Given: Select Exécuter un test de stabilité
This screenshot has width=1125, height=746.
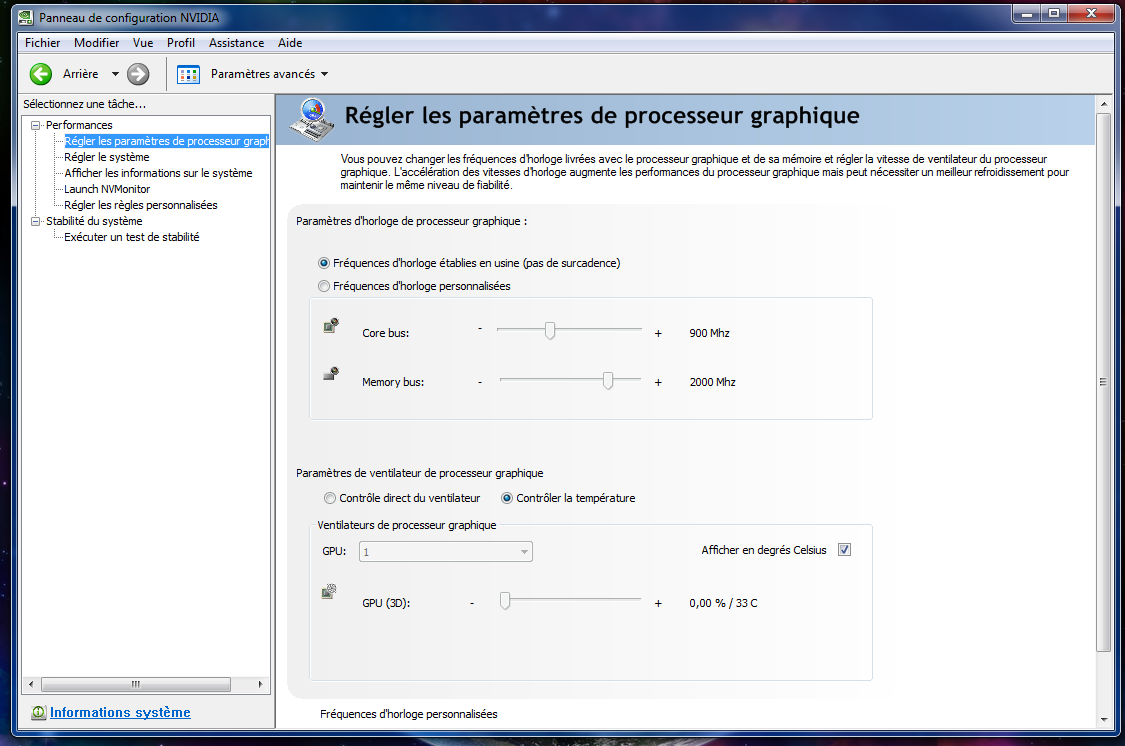Looking at the screenshot, I should [131, 237].
